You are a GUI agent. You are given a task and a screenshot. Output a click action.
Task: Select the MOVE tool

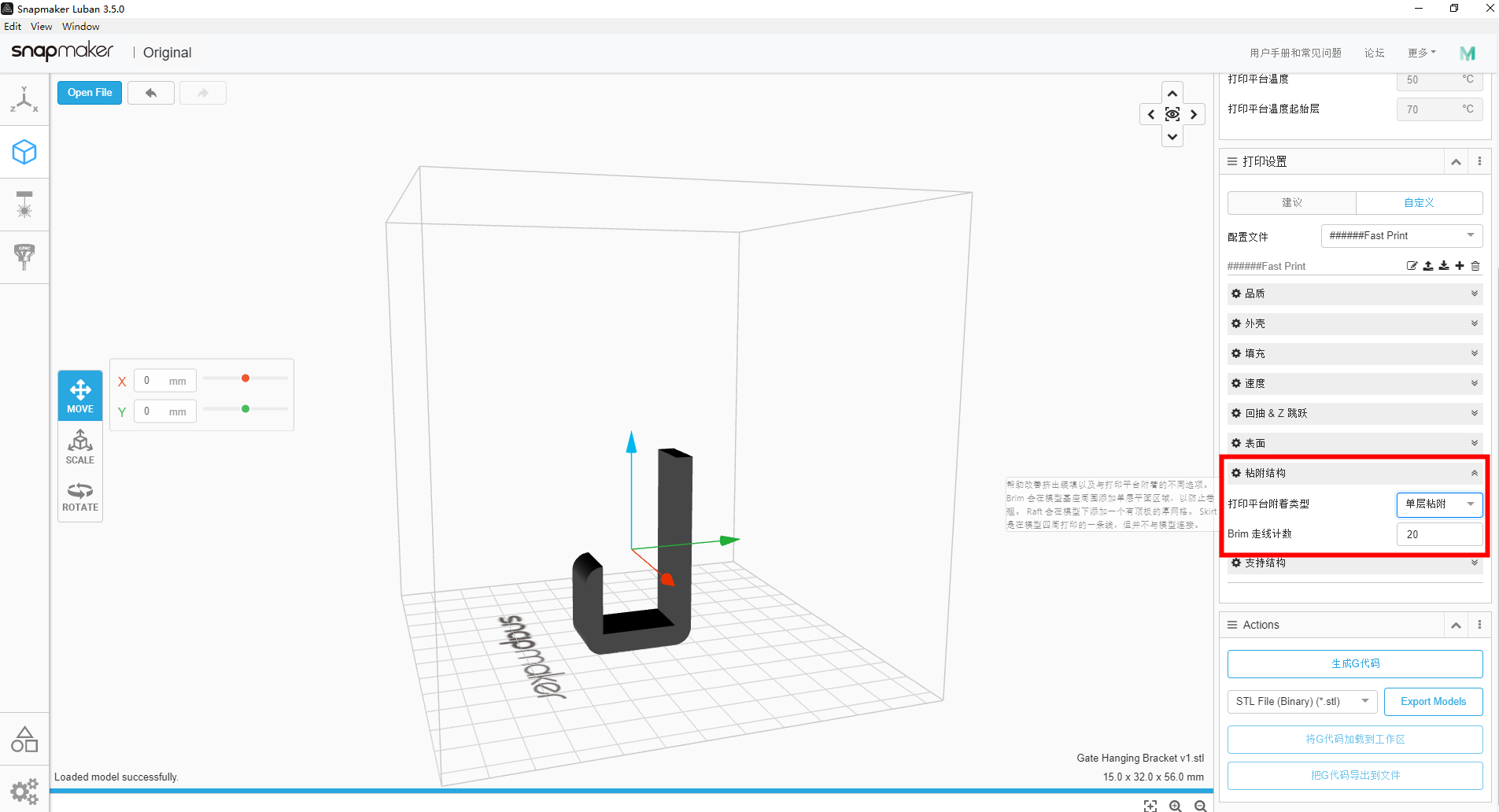point(80,396)
